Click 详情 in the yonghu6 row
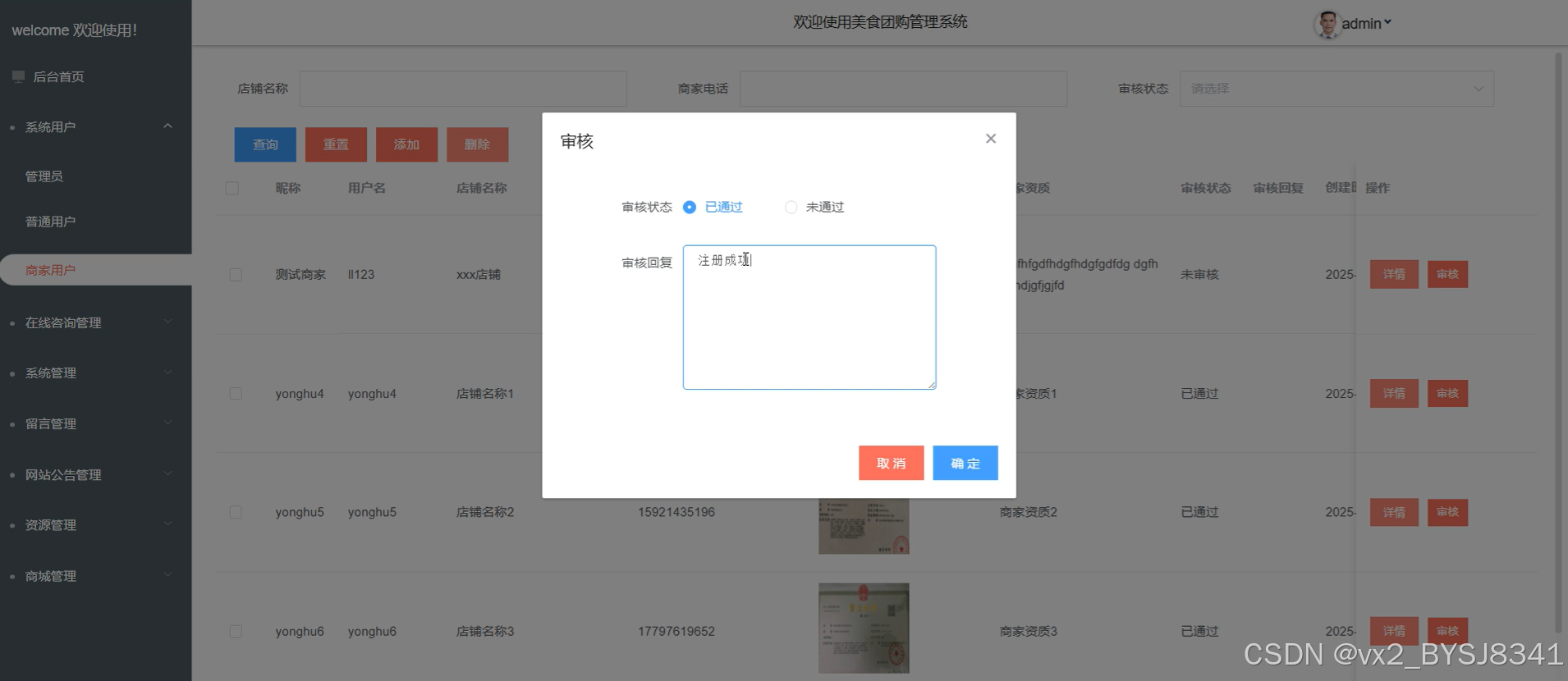This screenshot has height=681, width=1568. 1394,631
